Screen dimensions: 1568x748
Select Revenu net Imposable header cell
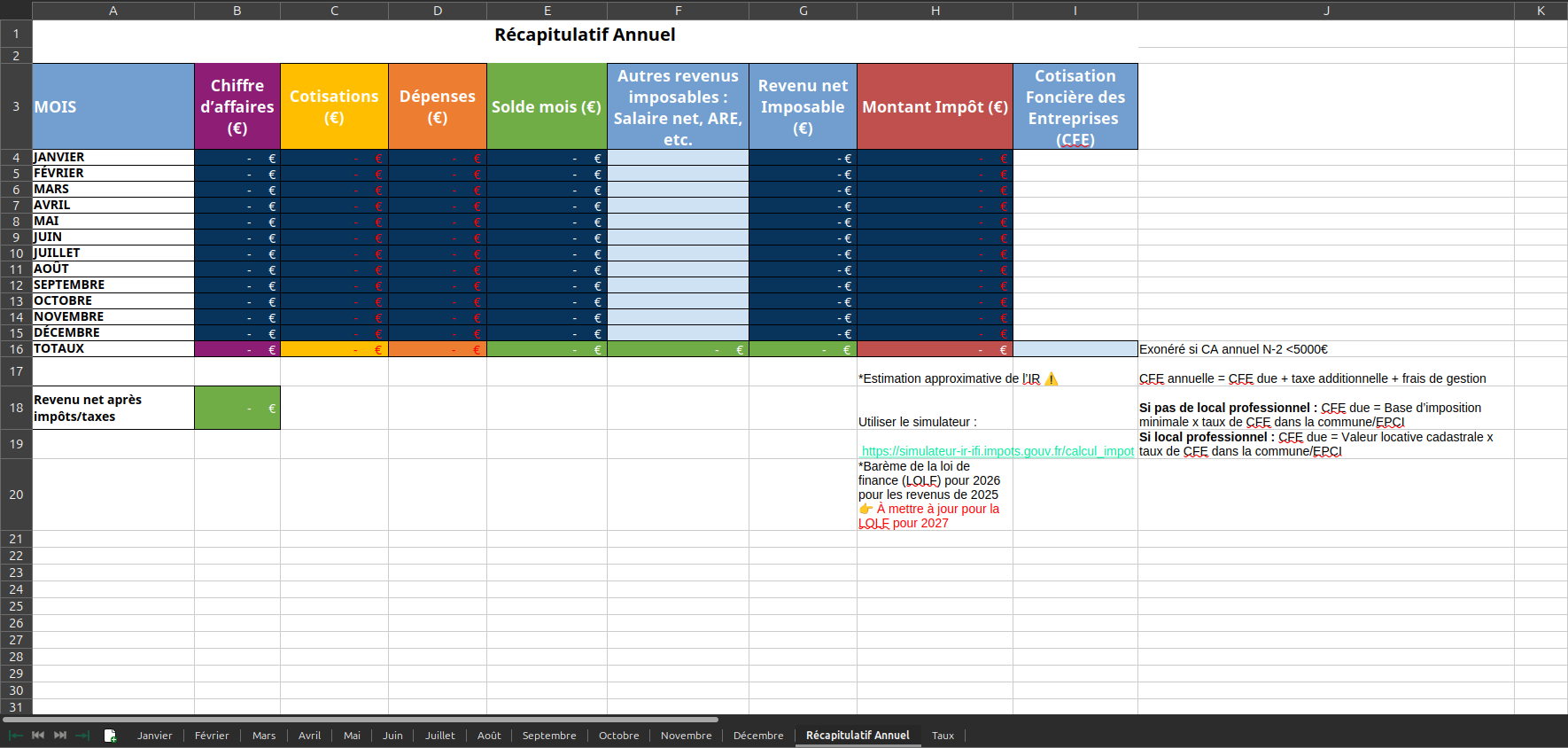coord(803,106)
